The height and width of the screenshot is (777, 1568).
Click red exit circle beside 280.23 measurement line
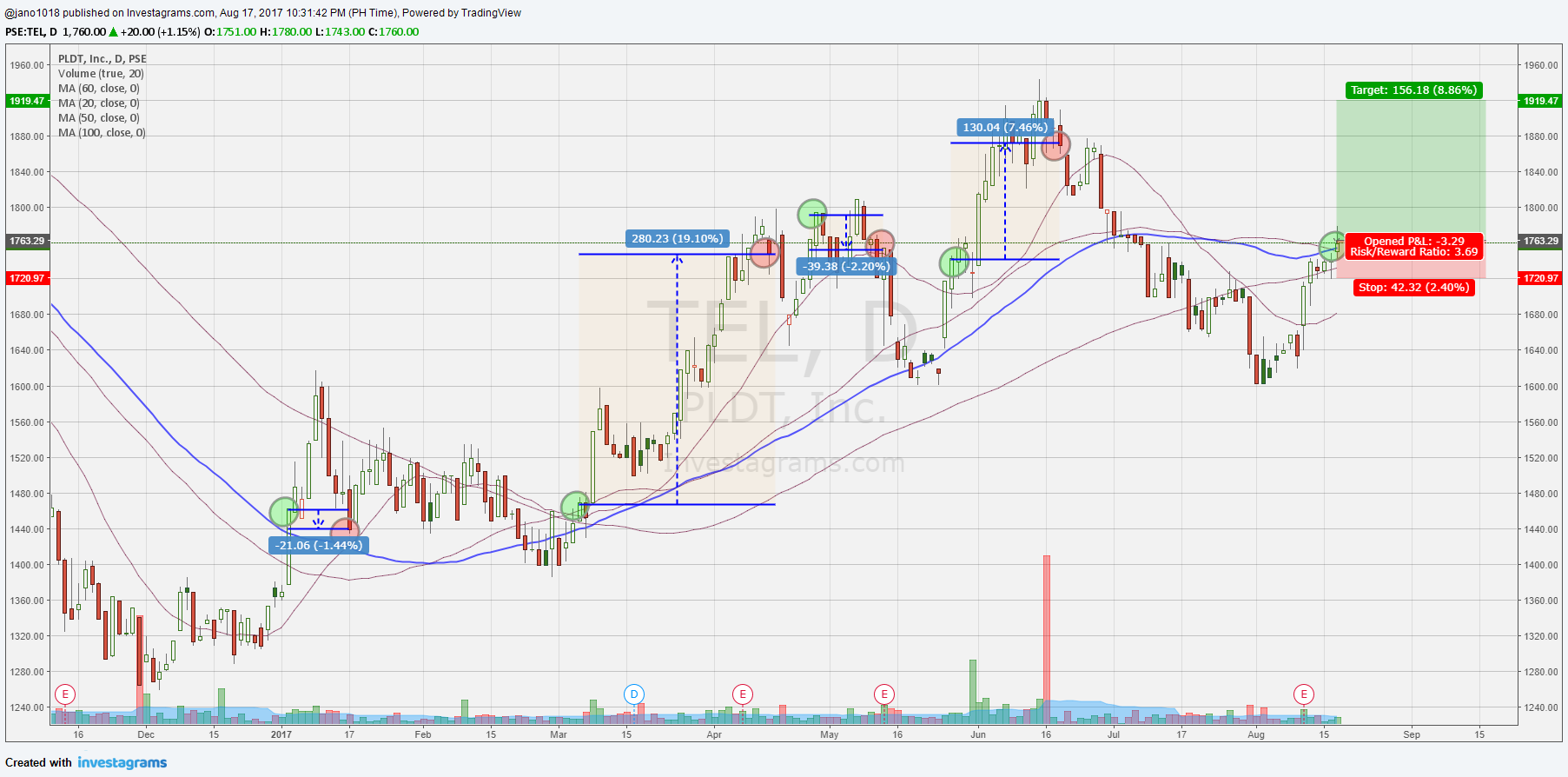[764, 252]
